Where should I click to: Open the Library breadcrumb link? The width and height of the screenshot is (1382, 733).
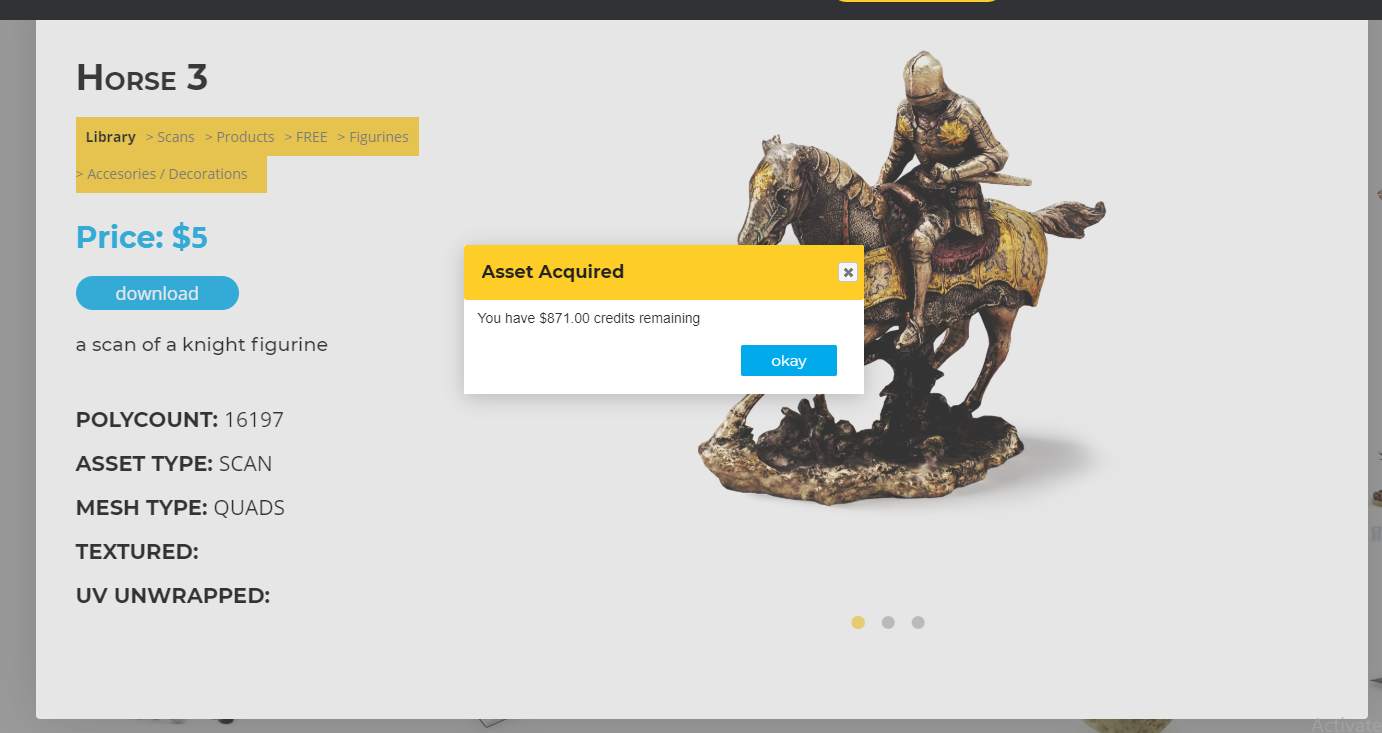pos(110,137)
